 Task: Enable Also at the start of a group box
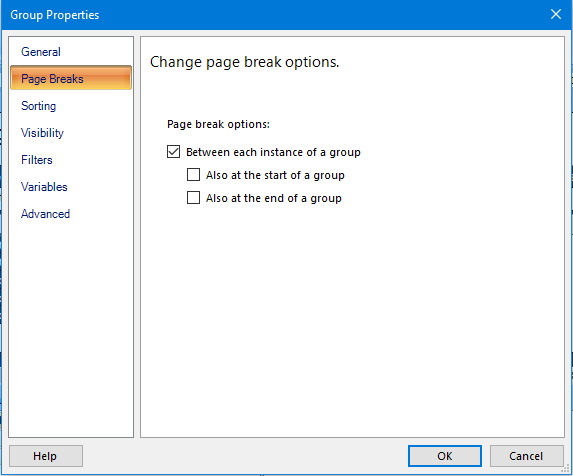point(193,175)
